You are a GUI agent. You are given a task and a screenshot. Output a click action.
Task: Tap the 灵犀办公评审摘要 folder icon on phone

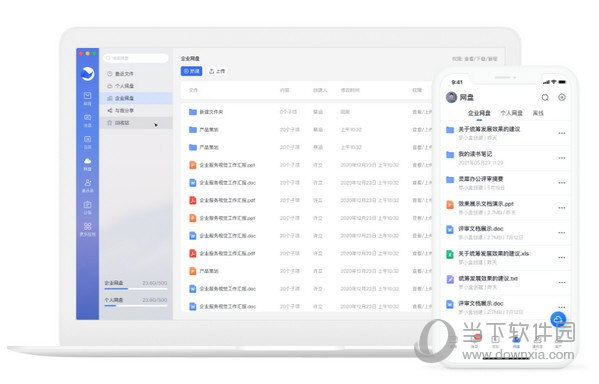tap(450, 179)
